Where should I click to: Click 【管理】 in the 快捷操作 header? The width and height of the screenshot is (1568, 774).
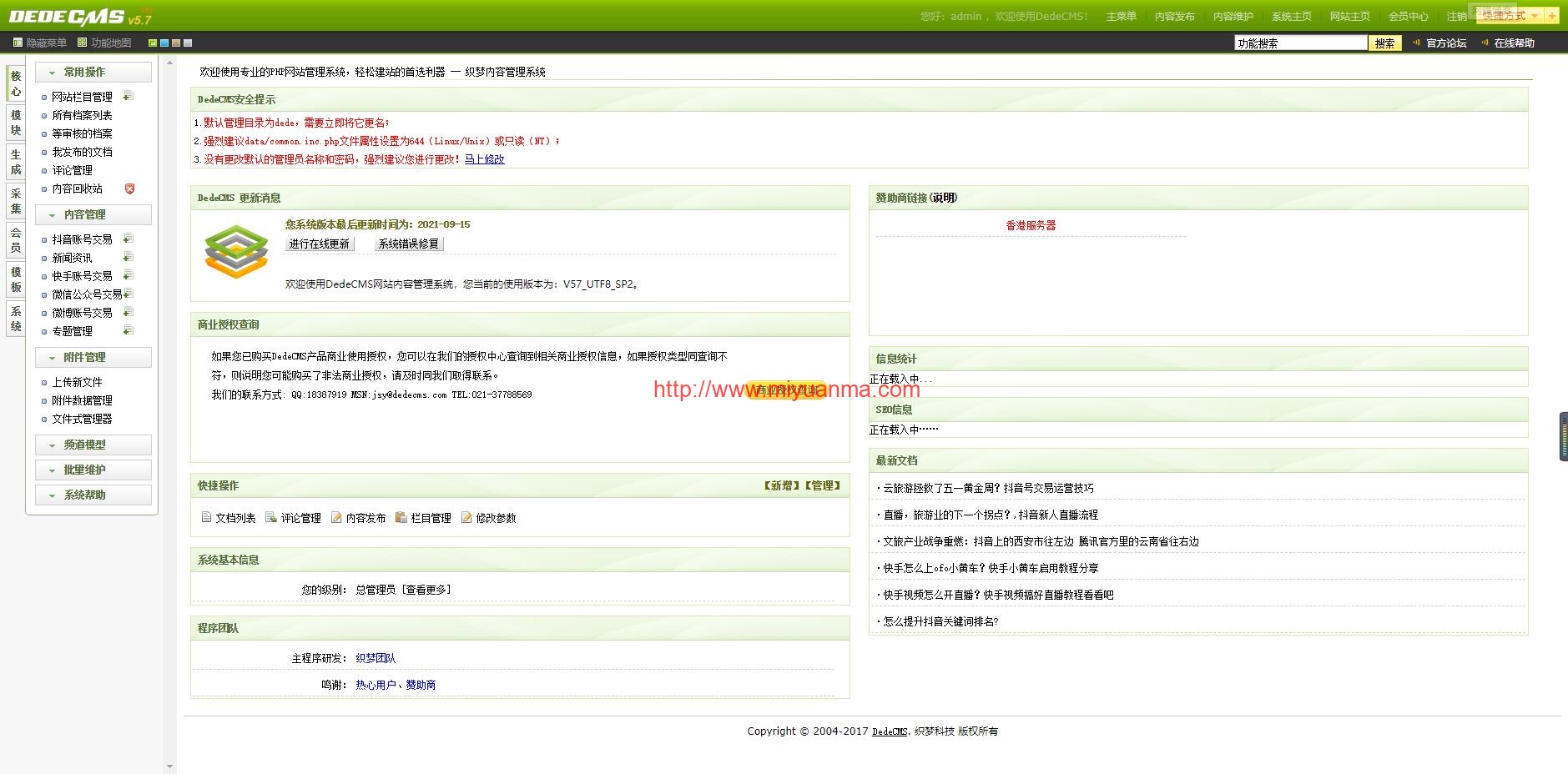coord(823,485)
